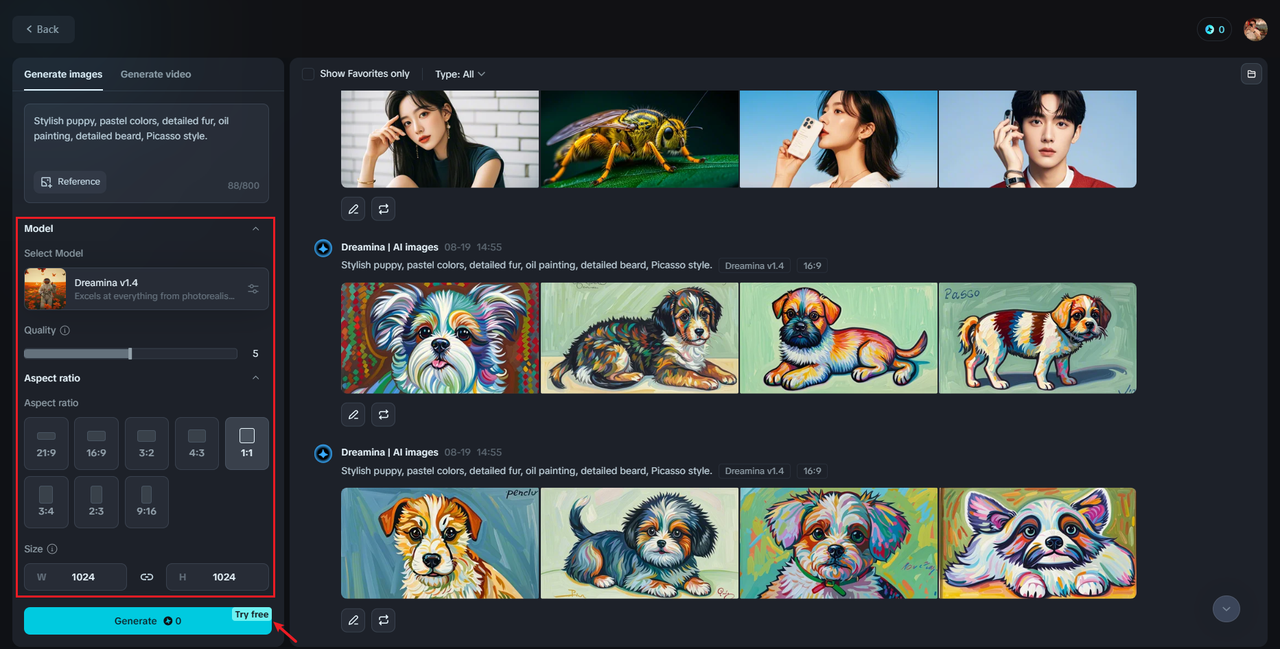The width and height of the screenshot is (1280, 649).
Task: Open the lying dark puppy on teal painting
Action: [x=639, y=338]
